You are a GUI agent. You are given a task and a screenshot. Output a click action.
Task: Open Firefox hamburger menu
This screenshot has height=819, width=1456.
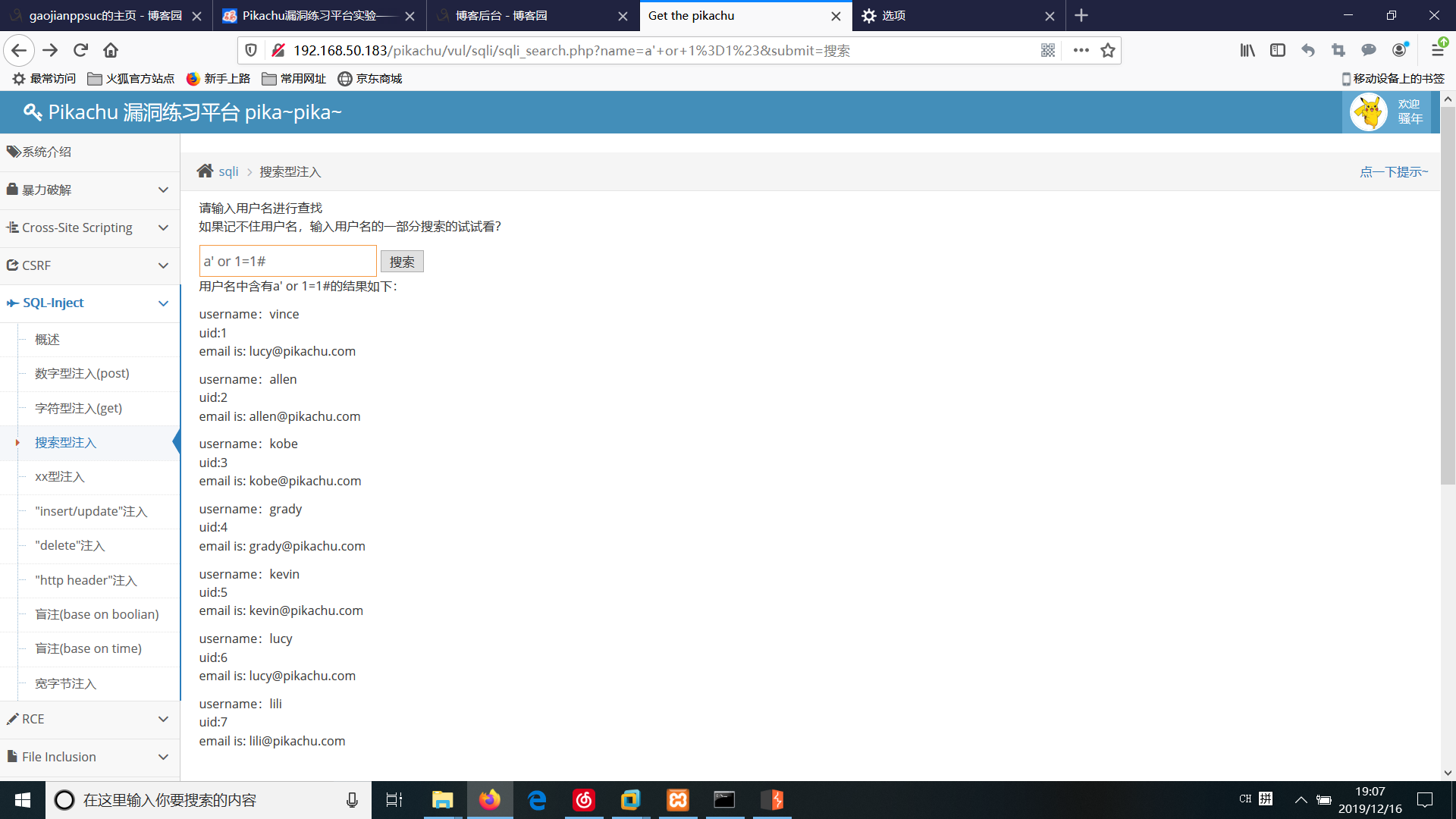click(1437, 50)
